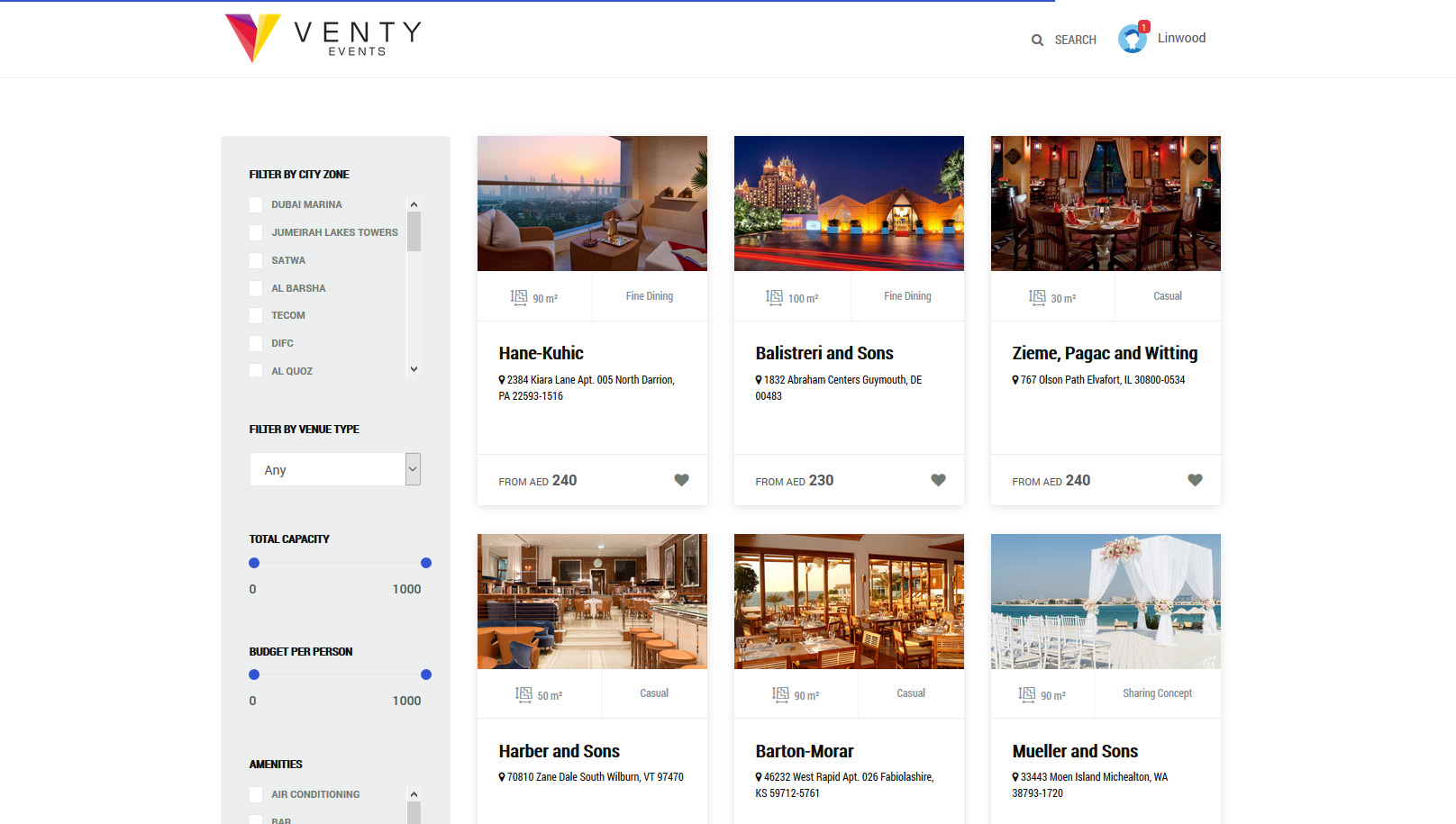Screen dimensions: 1456x824
Task: Favorite Hane-Kuhic with heart icon
Action: [681, 480]
